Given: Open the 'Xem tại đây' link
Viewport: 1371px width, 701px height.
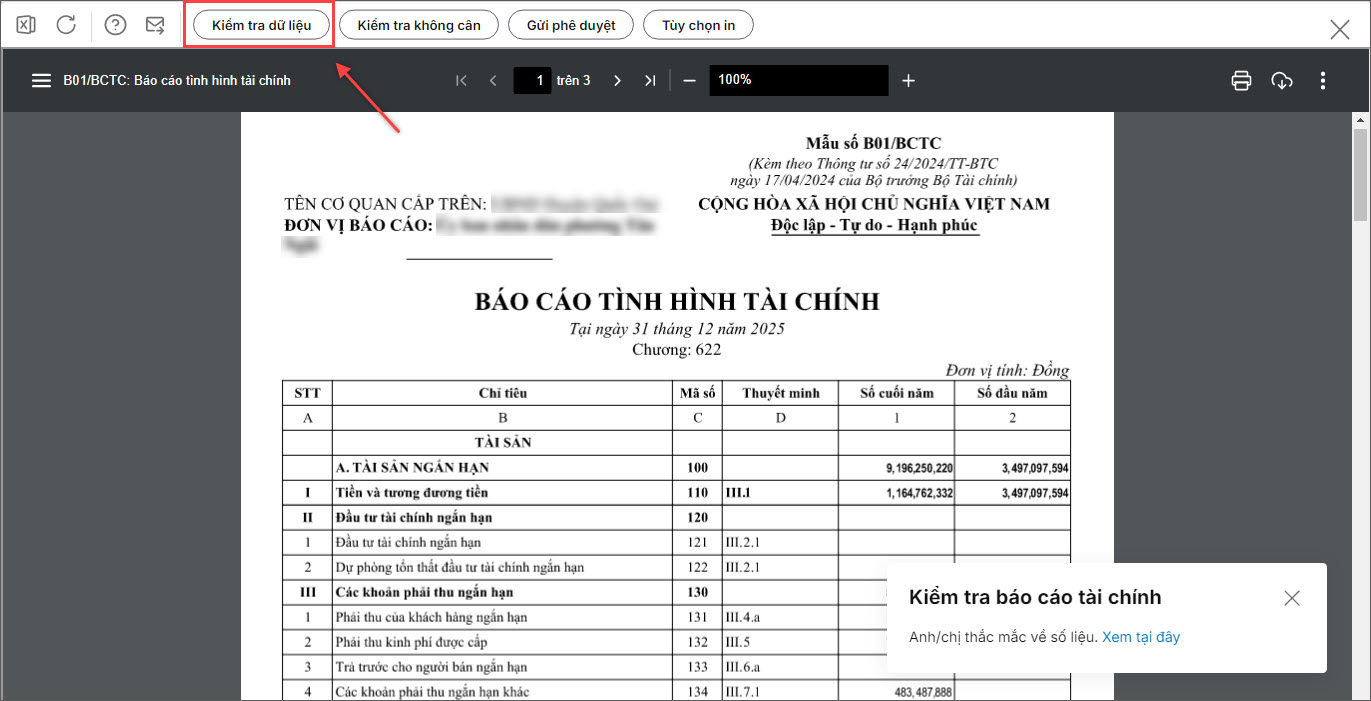Looking at the screenshot, I should (x=1141, y=637).
